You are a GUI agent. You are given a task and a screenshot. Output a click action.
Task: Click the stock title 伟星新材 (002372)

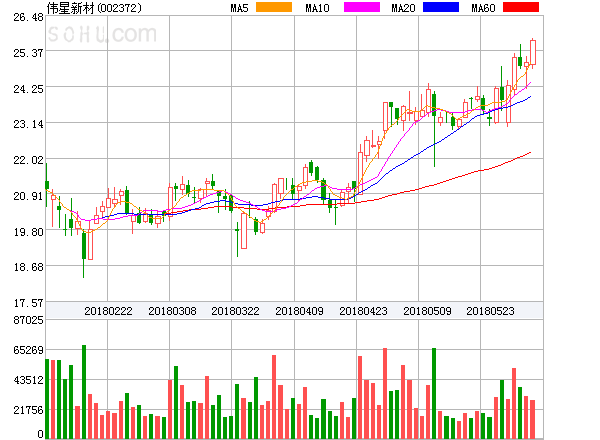coord(94,8)
